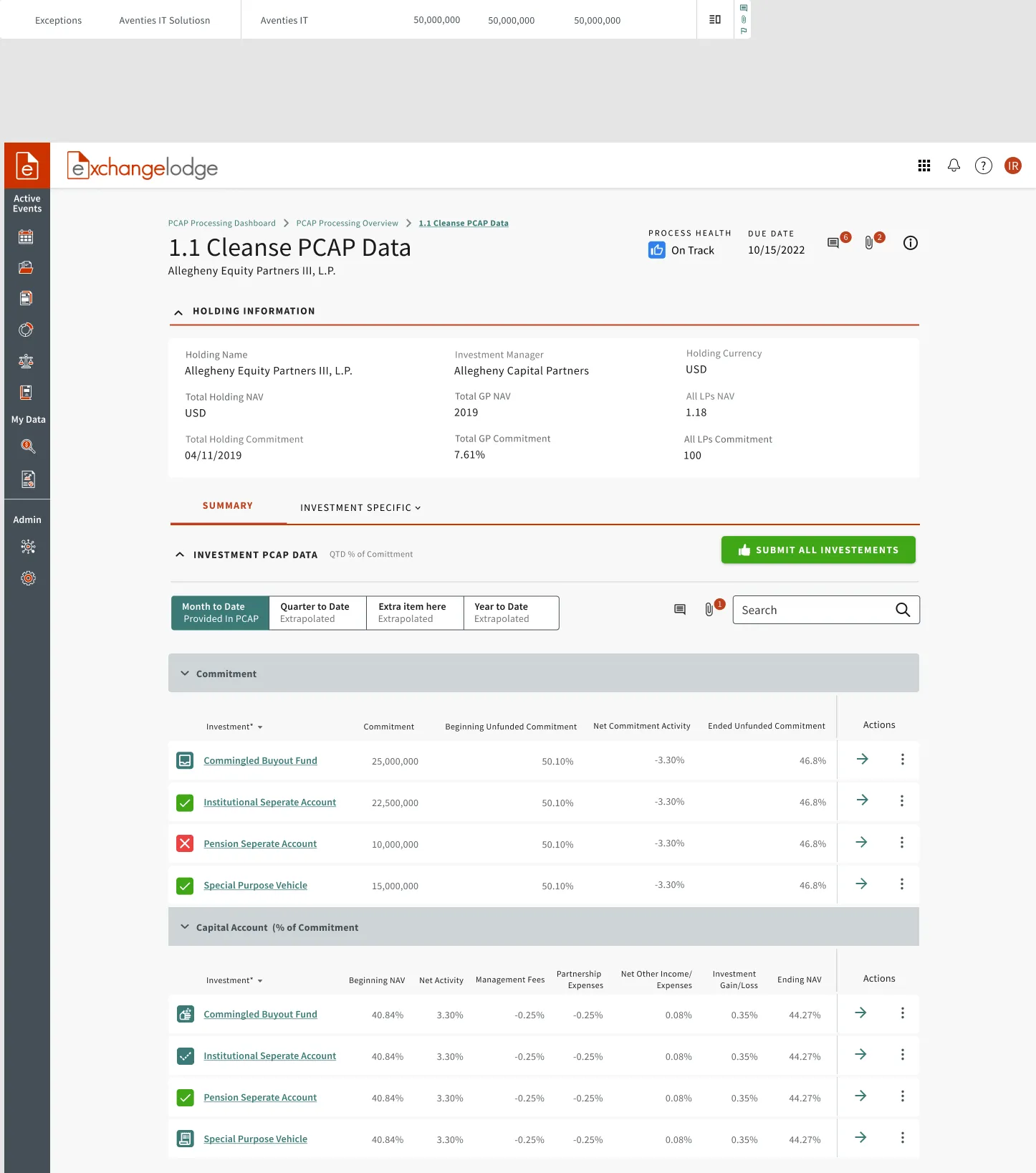Open the clipboard form icon in the sidebar
Screen dimensions: 1036x1173
point(26,392)
